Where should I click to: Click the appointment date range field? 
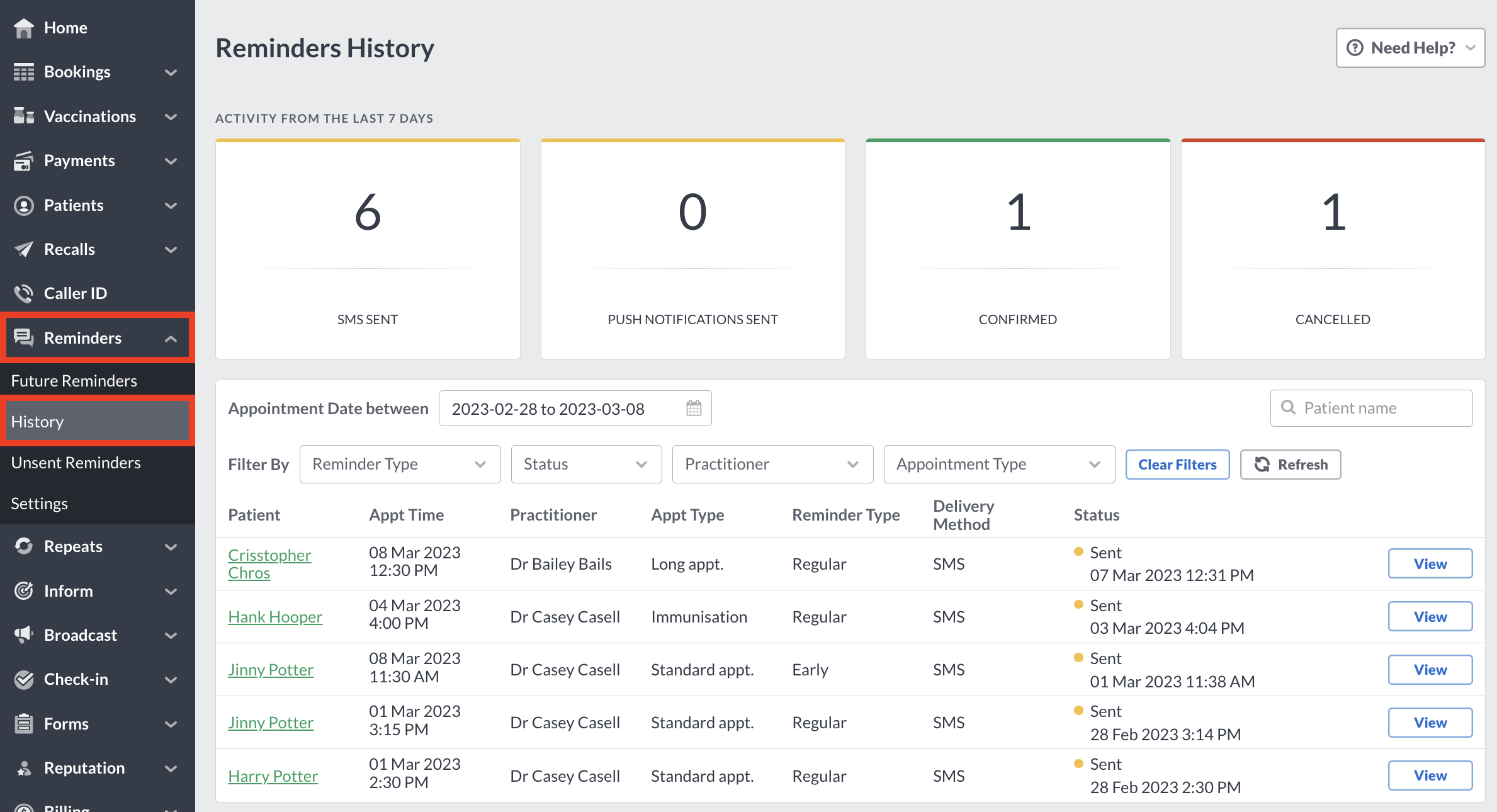coord(575,409)
